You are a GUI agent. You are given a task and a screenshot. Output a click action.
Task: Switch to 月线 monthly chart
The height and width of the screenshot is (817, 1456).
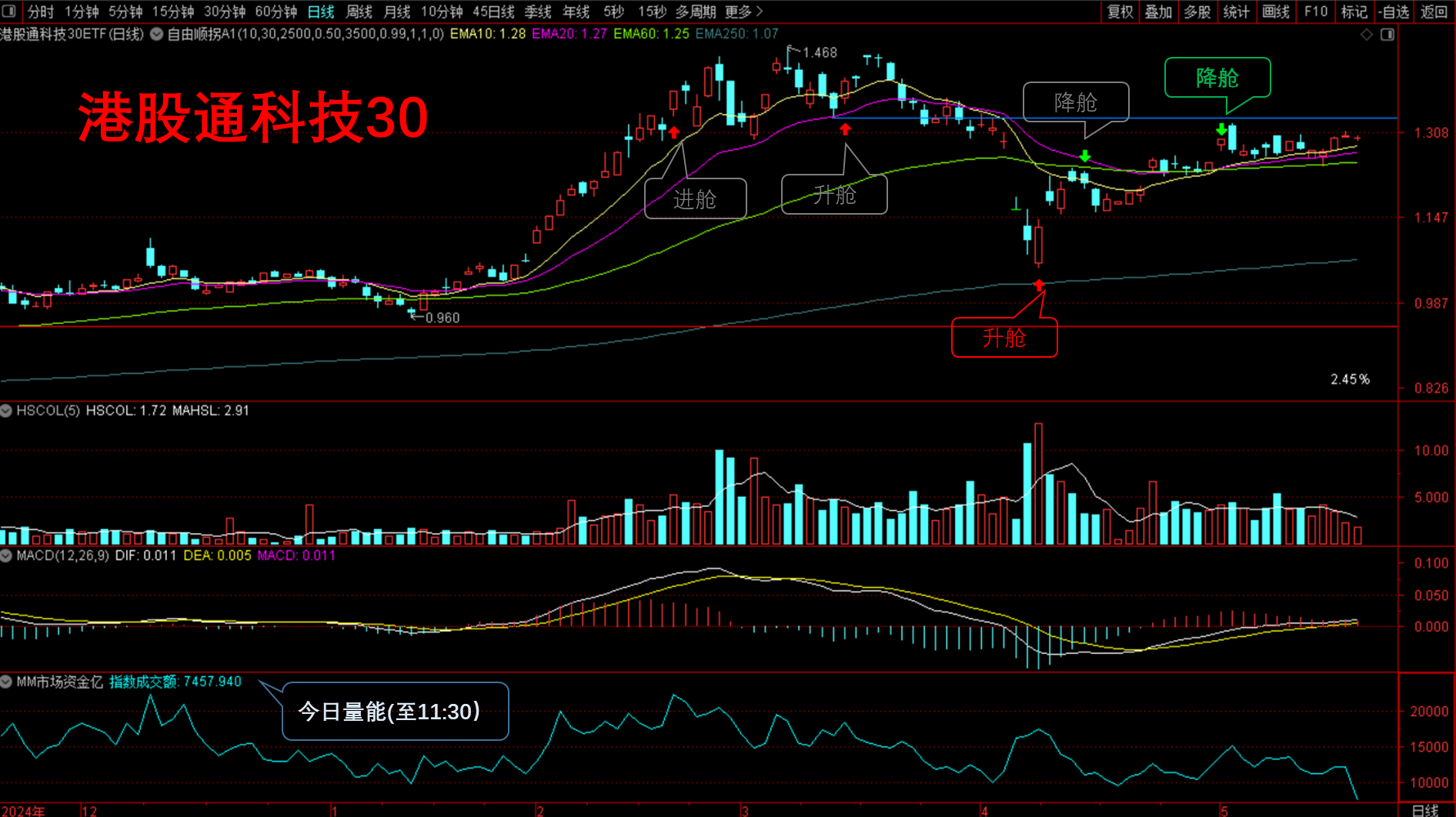(397, 12)
